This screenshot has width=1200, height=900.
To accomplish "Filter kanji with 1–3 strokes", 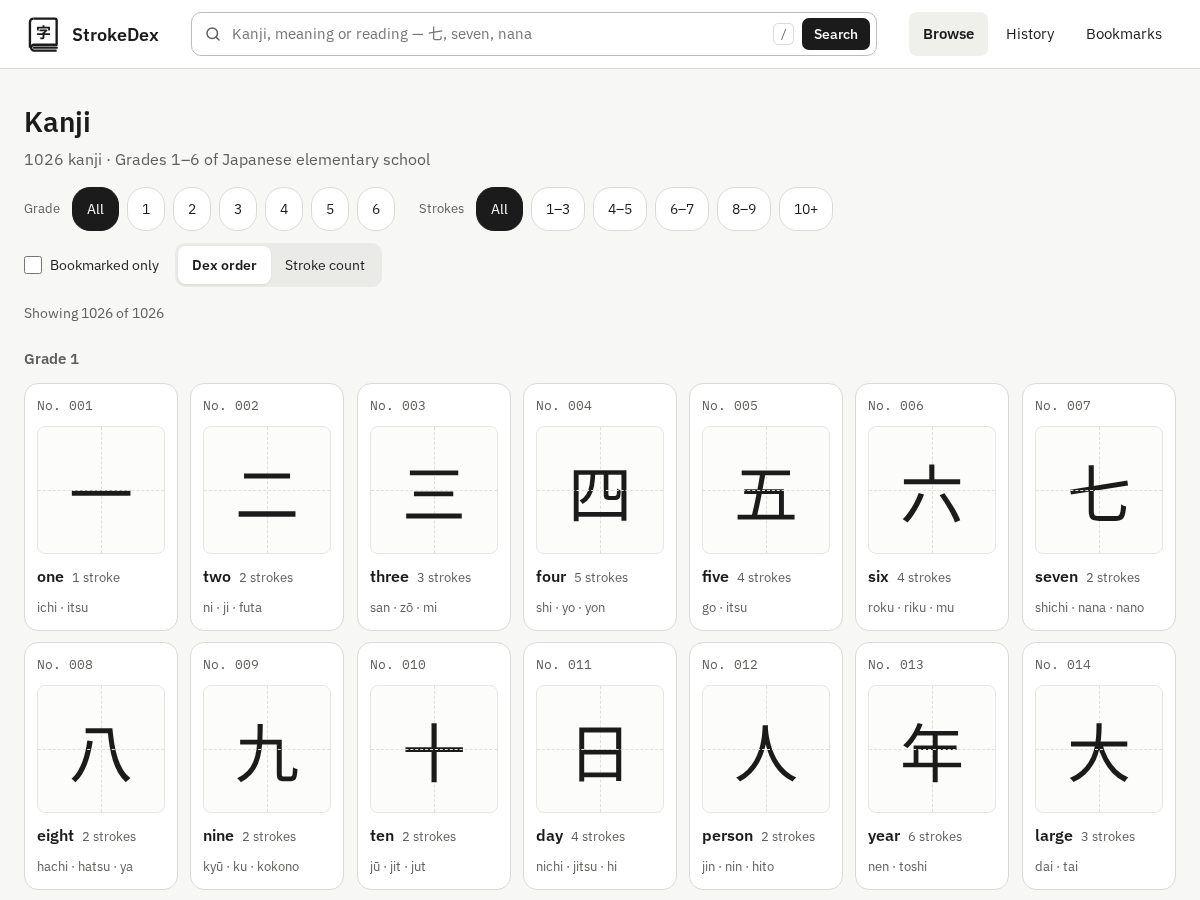I will point(558,209).
